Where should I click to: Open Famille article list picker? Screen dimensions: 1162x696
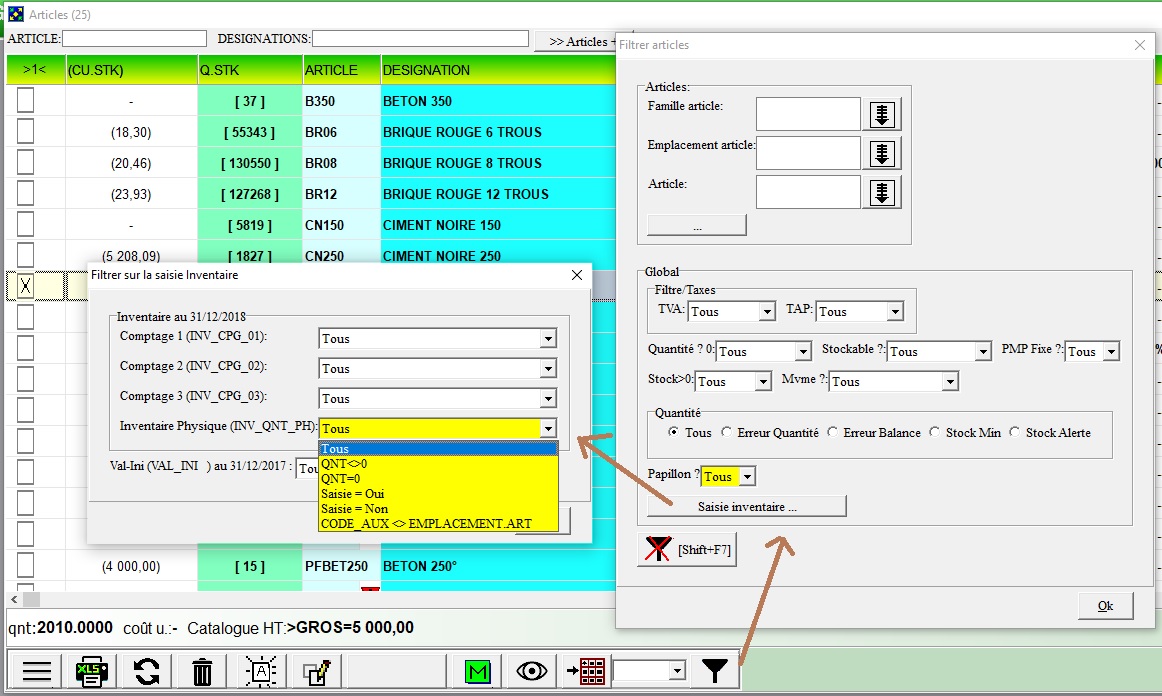tap(882, 115)
